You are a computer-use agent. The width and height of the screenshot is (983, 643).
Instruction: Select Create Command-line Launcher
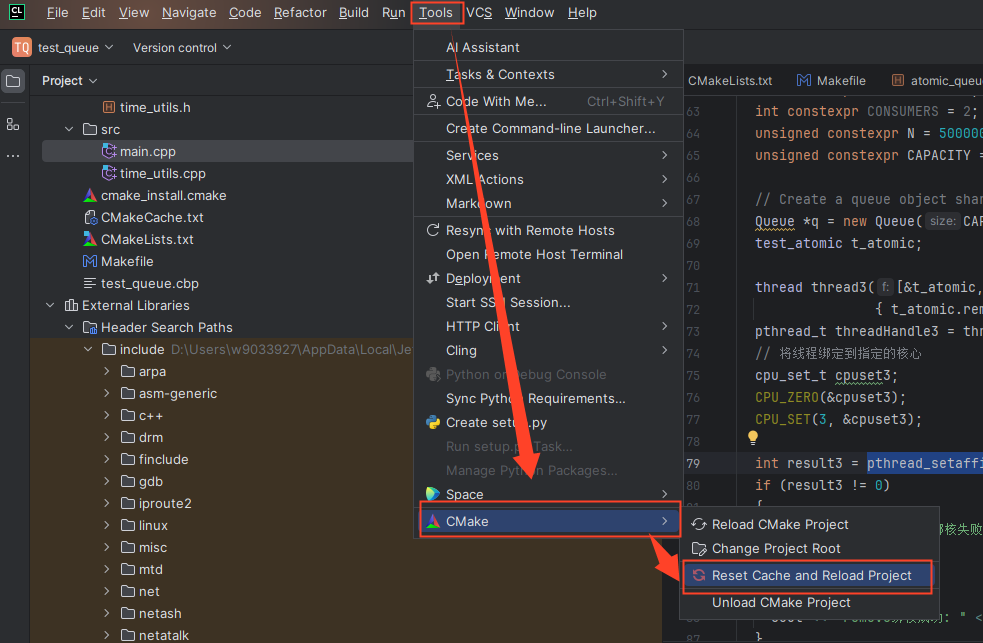[x=549, y=128]
